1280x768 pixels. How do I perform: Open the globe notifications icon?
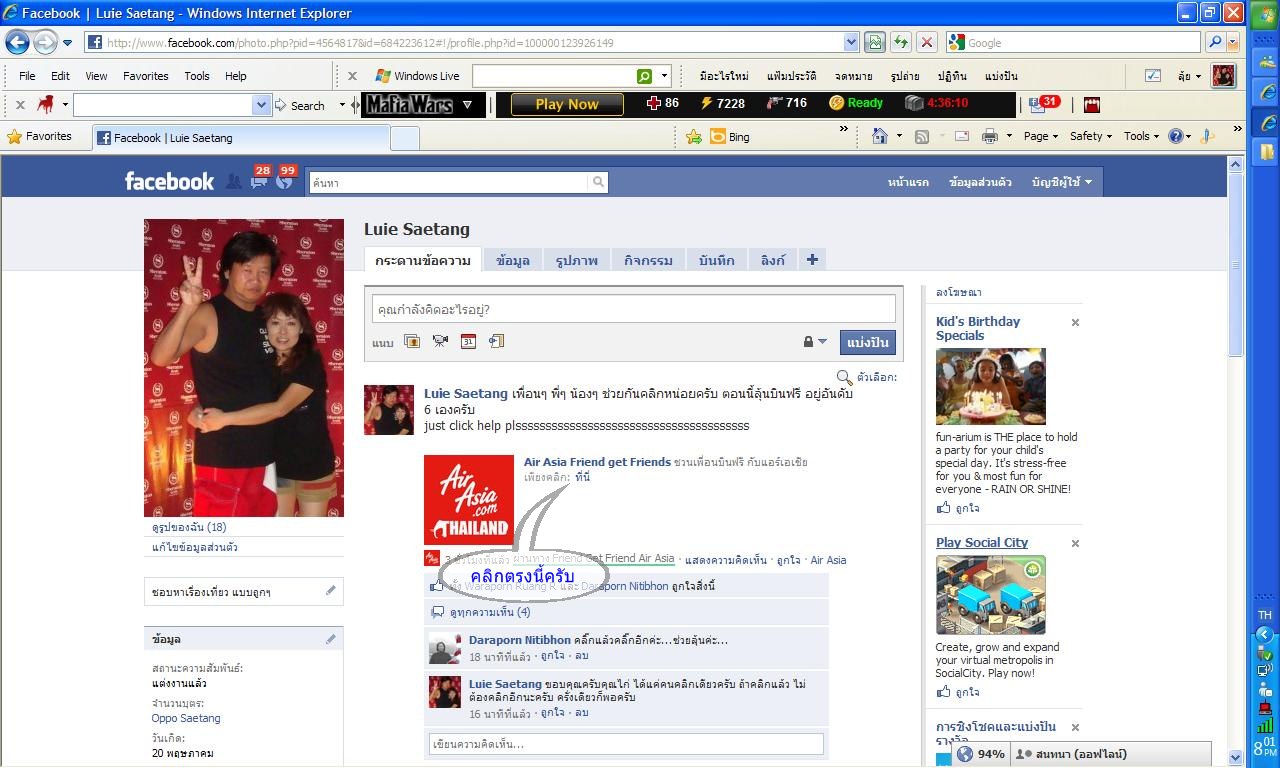[x=285, y=181]
